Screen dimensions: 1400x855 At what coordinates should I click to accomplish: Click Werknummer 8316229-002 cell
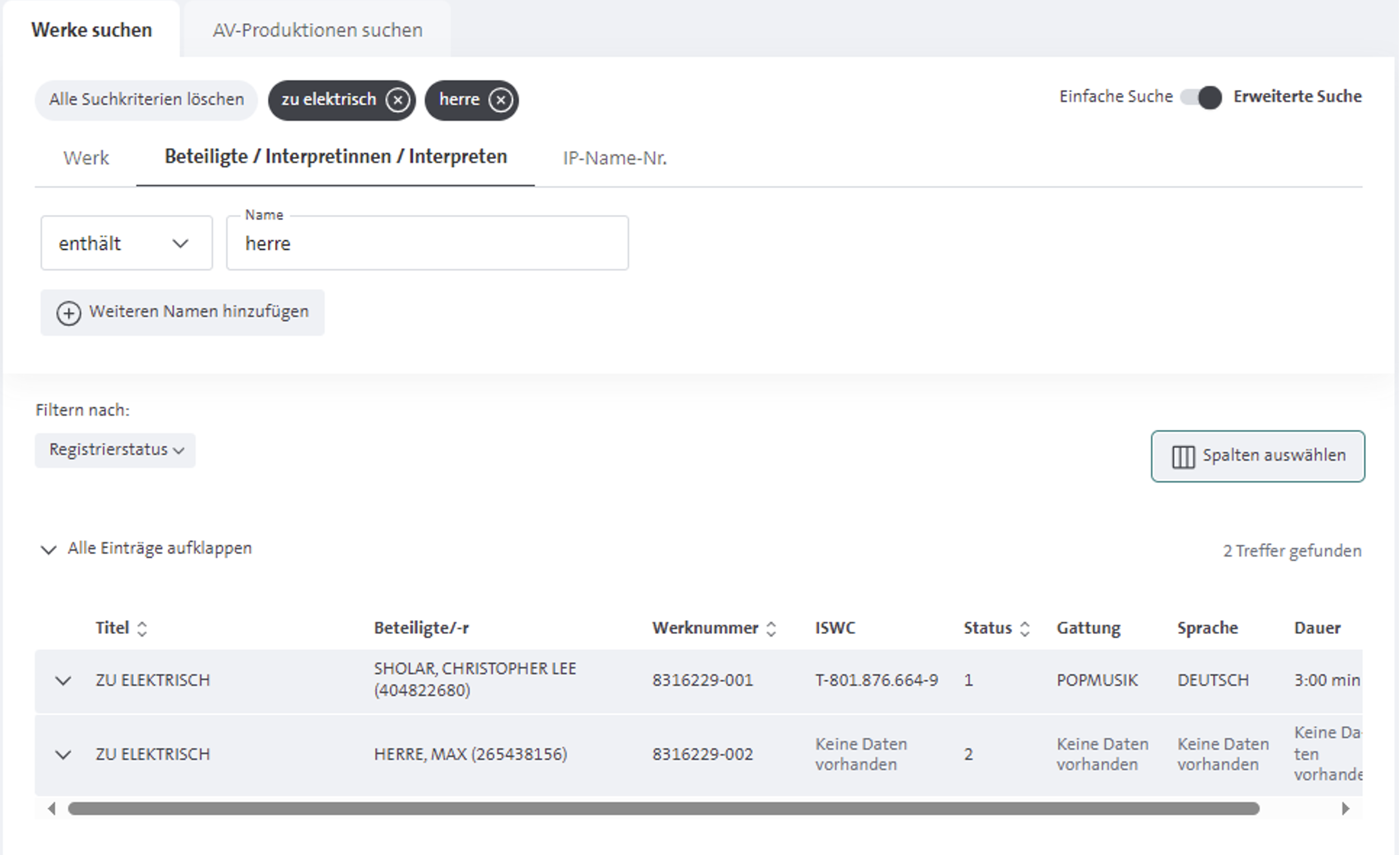coord(703,755)
